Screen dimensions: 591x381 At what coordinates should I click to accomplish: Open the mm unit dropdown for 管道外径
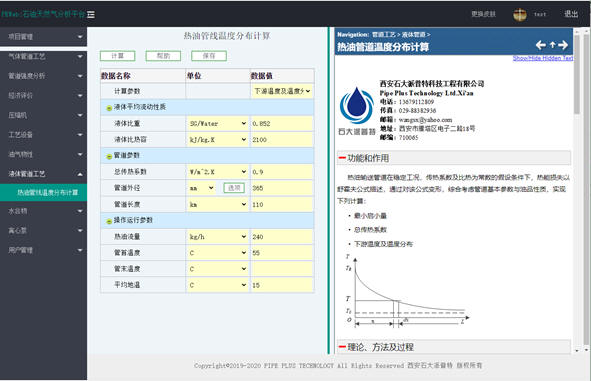(201, 188)
